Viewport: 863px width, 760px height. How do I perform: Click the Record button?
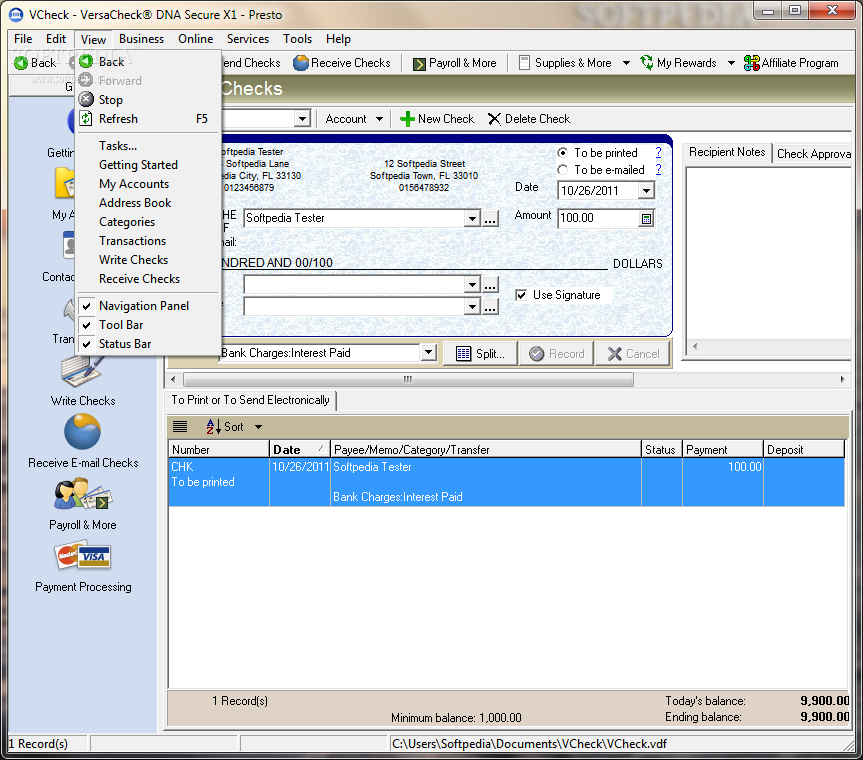tap(557, 353)
